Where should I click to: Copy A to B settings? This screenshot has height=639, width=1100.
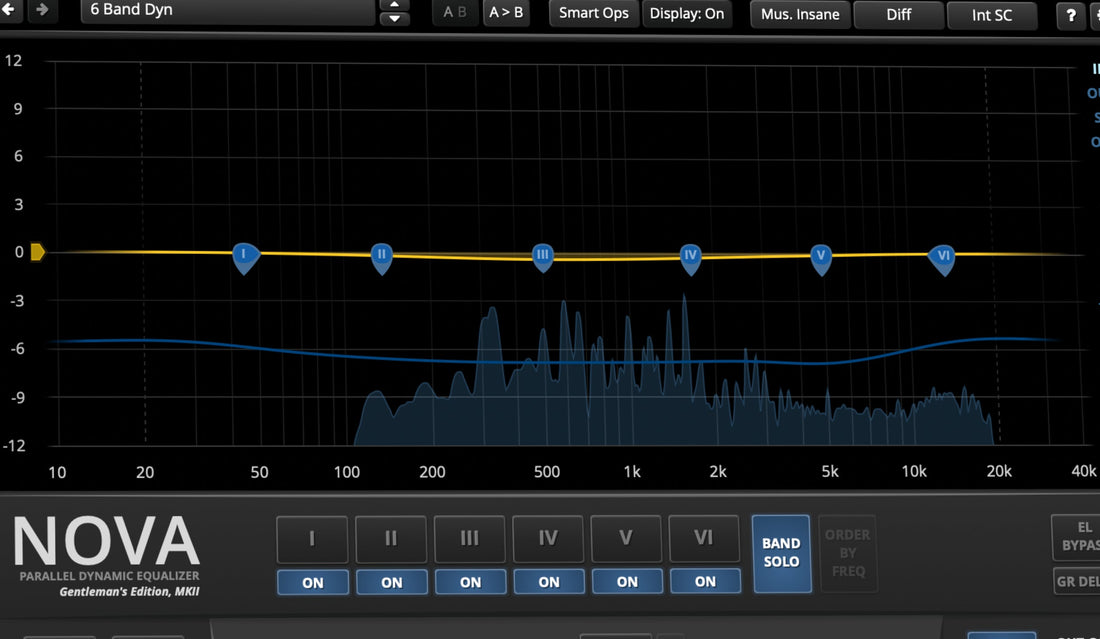[x=506, y=13]
